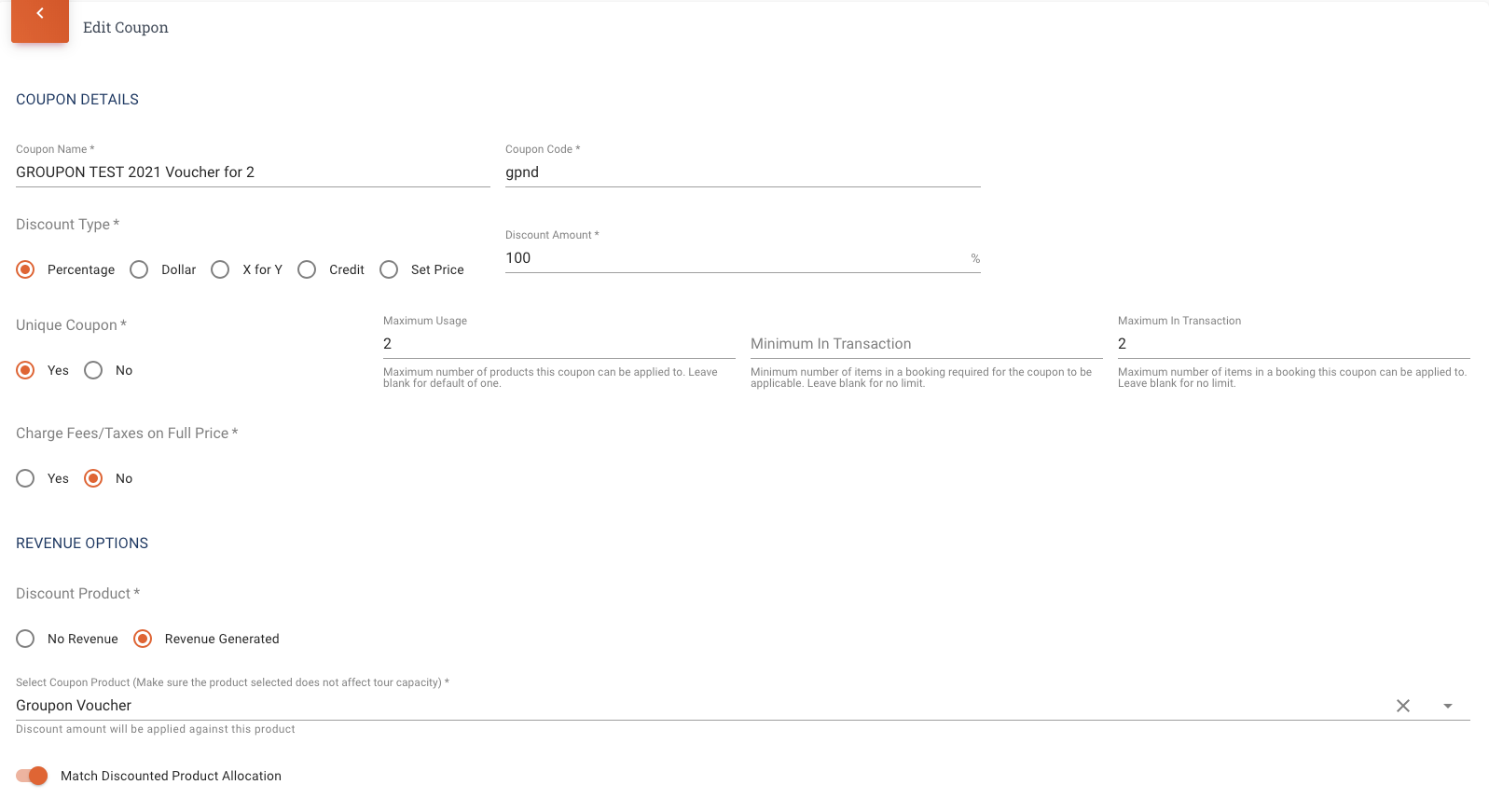Select the Percentage discount type
The height and width of the screenshot is (812, 1489).
pyautogui.click(x=25, y=269)
